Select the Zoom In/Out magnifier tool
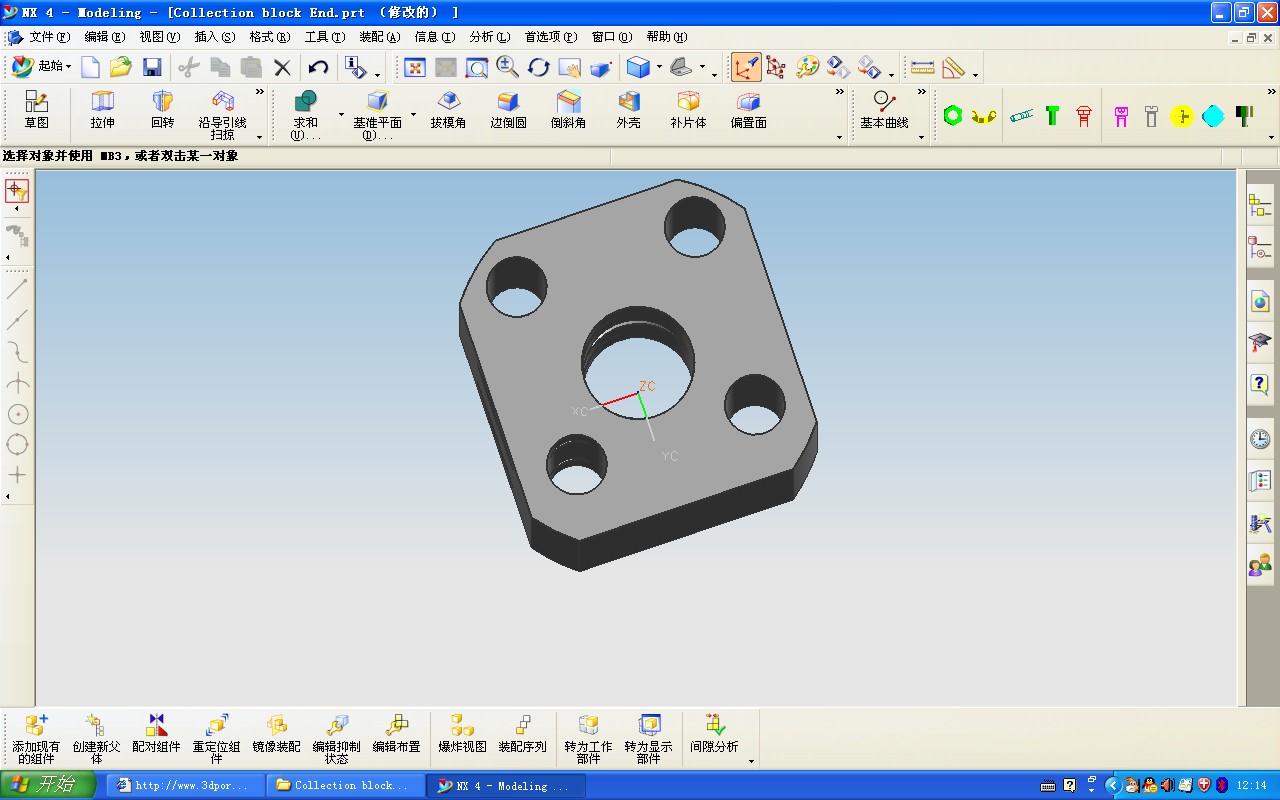 pos(508,67)
